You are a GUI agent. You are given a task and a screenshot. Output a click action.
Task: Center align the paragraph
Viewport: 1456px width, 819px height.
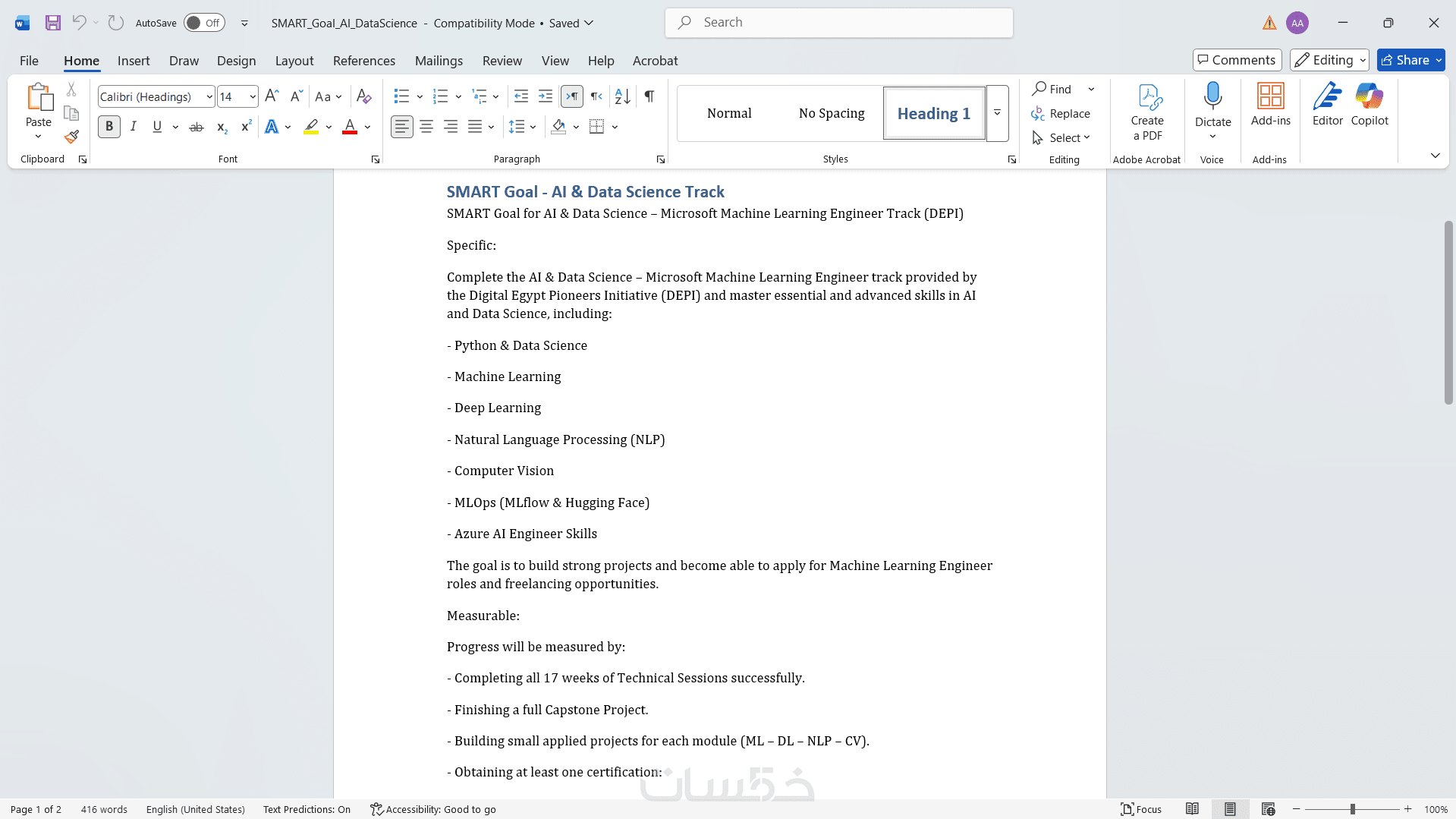426,127
